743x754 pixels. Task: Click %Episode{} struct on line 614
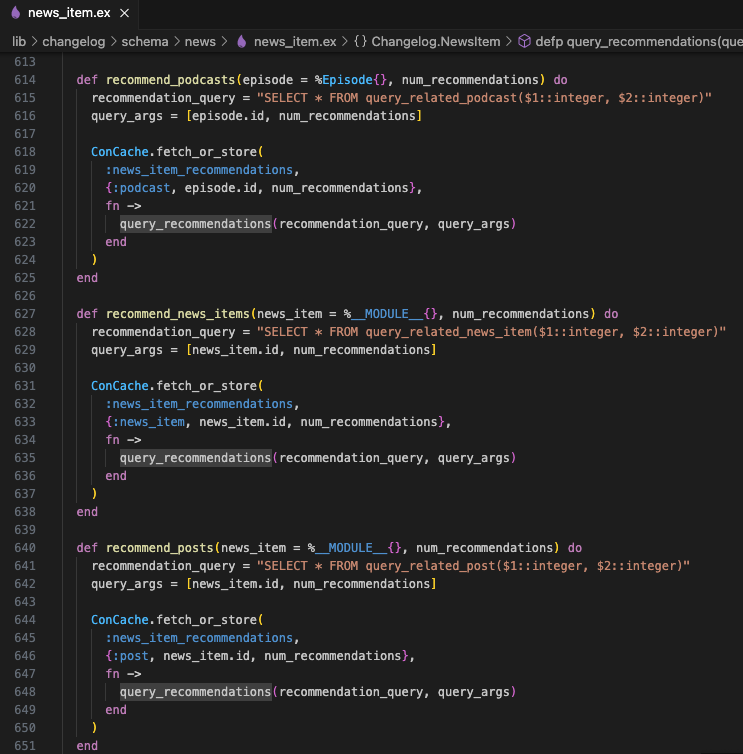[351, 80]
